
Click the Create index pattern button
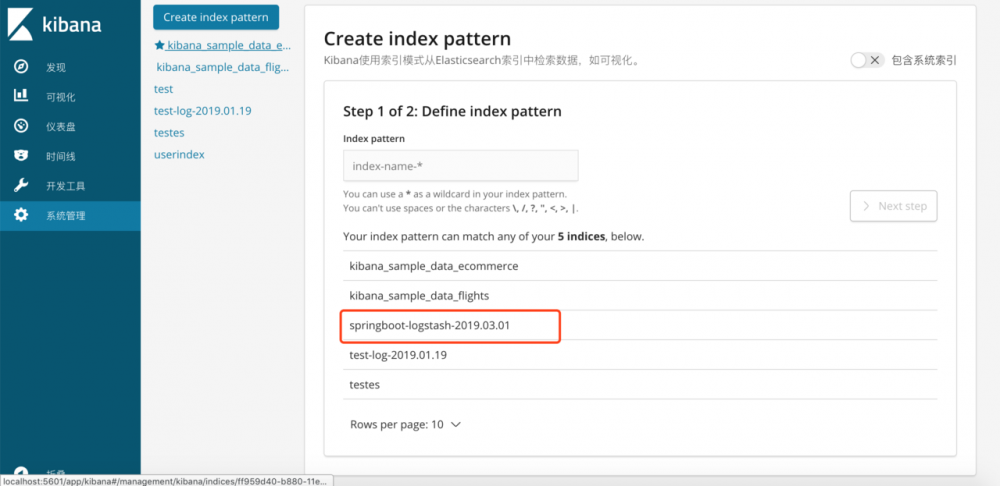coord(216,18)
